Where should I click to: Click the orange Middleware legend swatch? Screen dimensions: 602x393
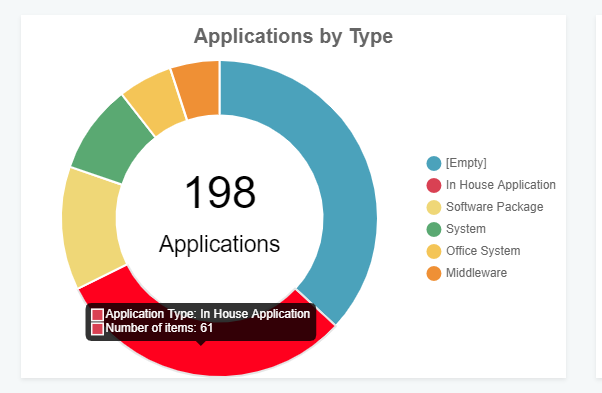(x=434, y=273)
